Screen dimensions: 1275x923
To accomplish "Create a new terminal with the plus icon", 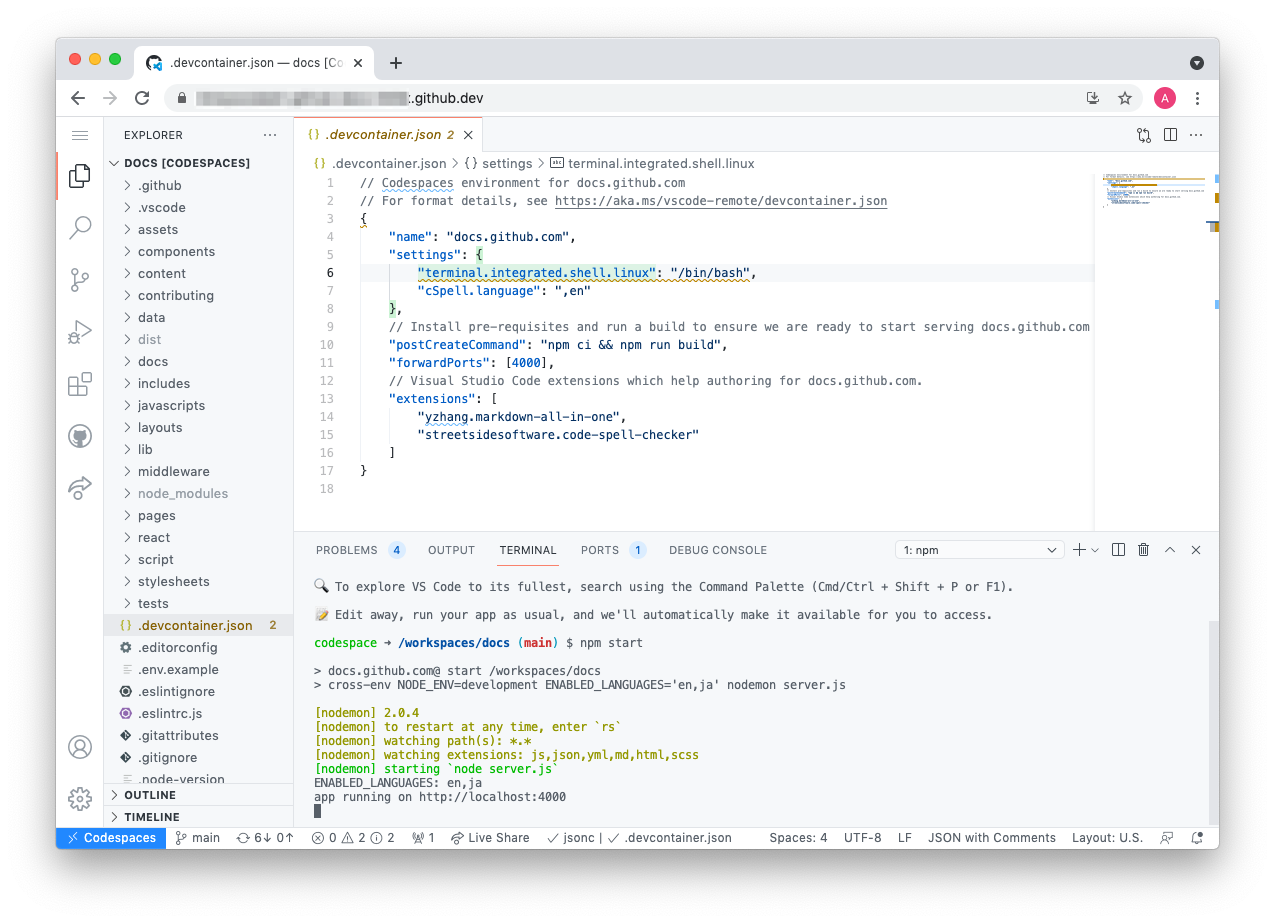I will [1078, 549].
